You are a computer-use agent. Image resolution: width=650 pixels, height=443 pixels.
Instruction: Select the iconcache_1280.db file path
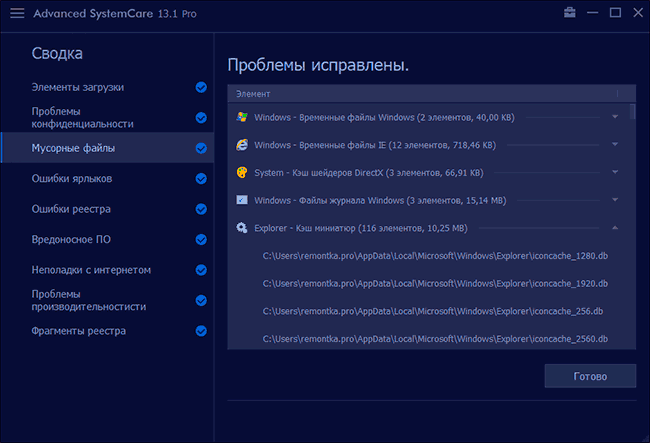click(435, 256)
